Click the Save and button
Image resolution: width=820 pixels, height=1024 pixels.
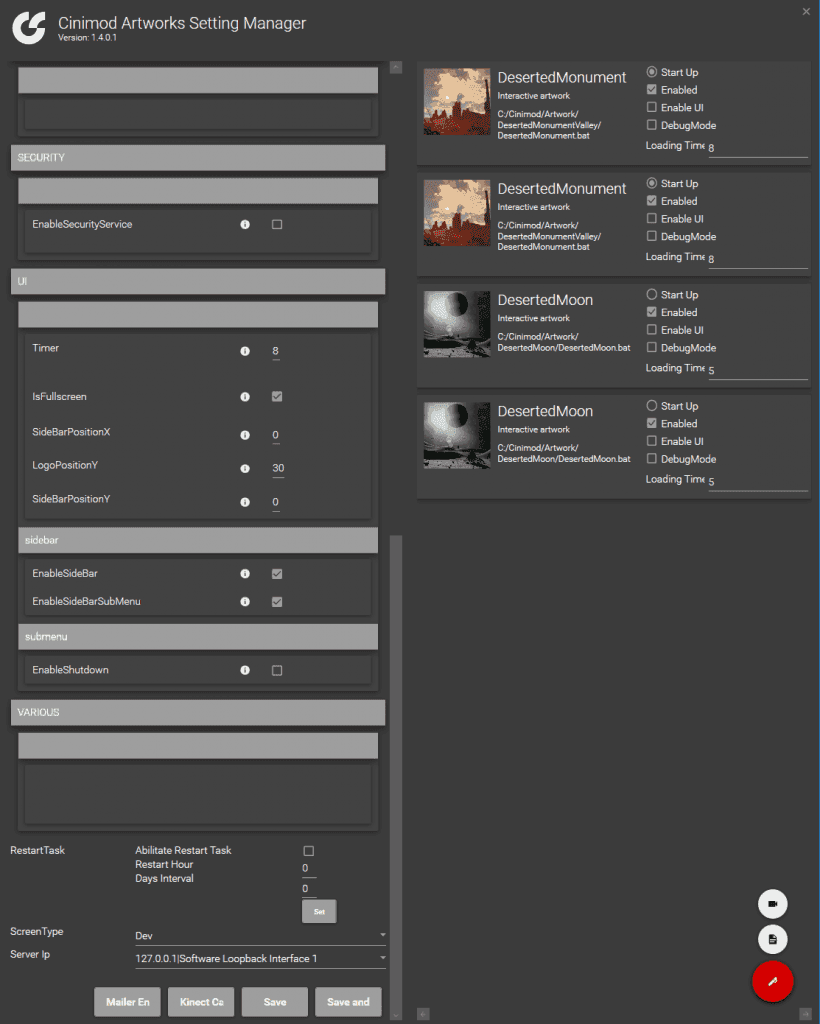point(348,1002)
